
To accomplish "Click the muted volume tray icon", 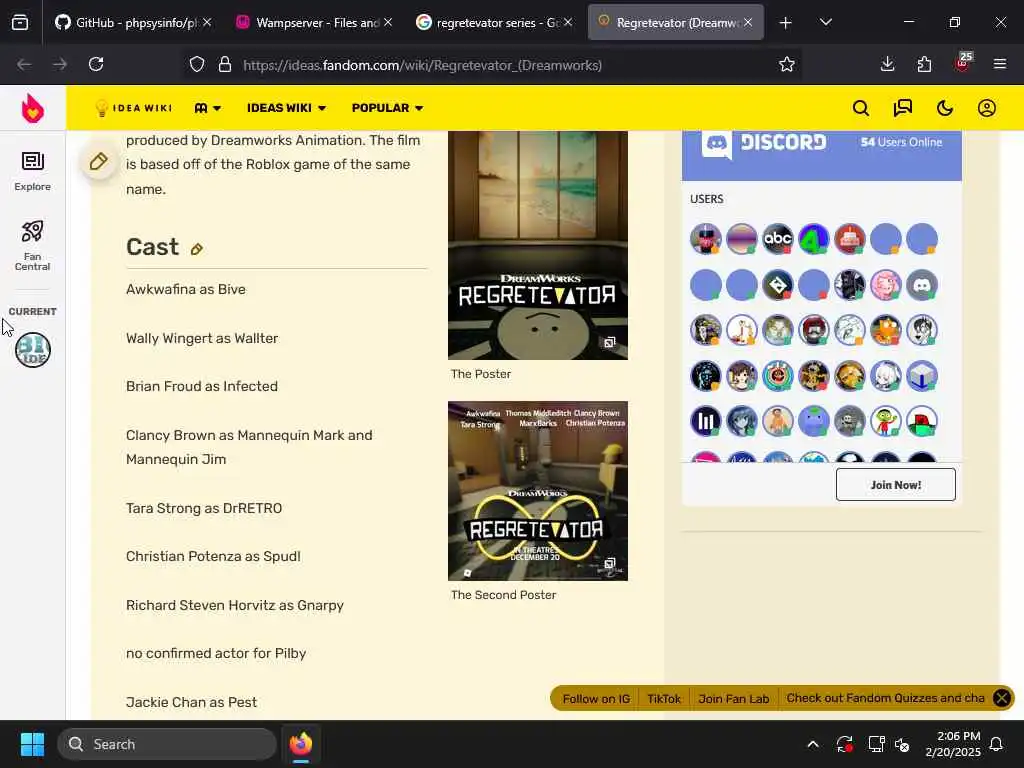I will coord(903,744).
